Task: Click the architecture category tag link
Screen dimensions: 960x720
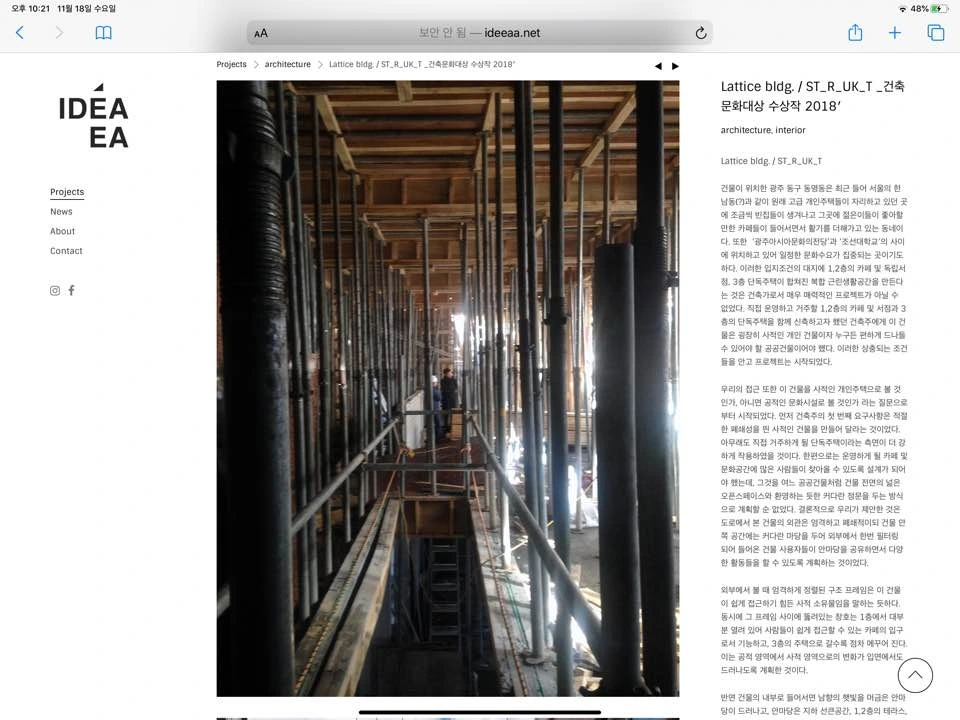Action: tap(746, 130)
